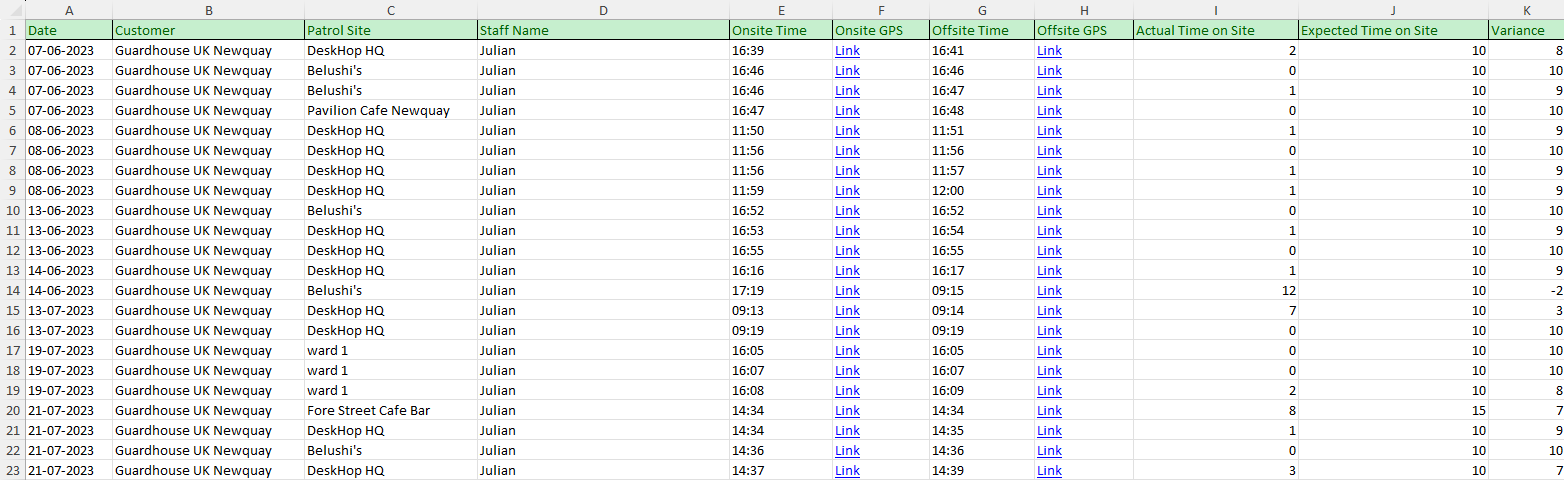Select Julian staff cell in row 2
1564x480 pixels.
point(603,51)
